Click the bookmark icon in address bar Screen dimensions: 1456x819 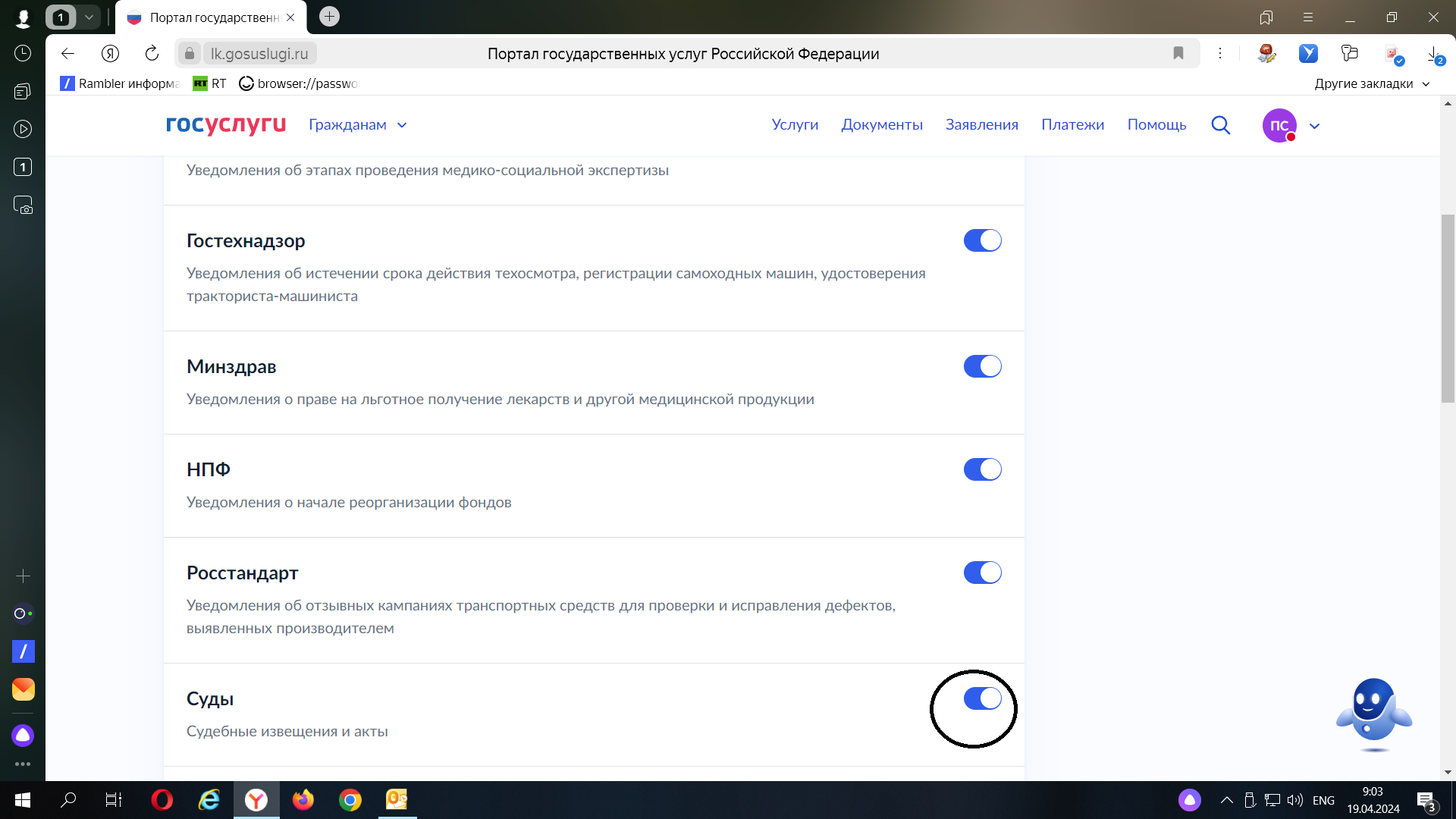click(1178, 53)
